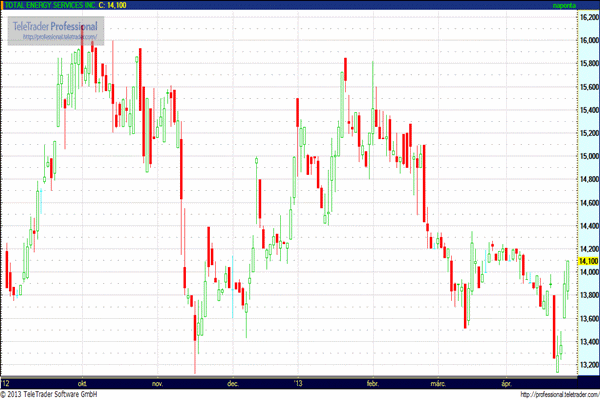Select the 'nov.' time axis marker
This screenshot has height=400, width=600.
tap(157, 382)
